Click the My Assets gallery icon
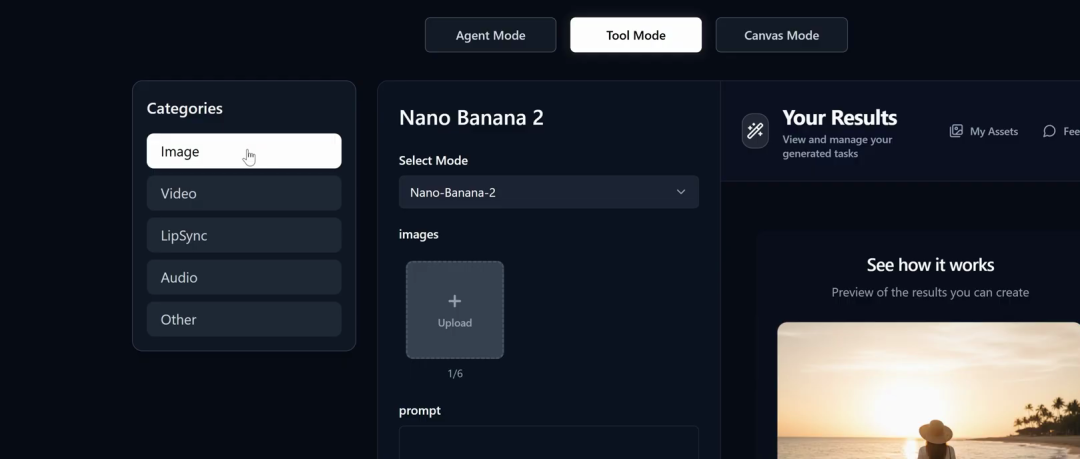Viewport: 1080px width, 459px height. click(956, 131)
